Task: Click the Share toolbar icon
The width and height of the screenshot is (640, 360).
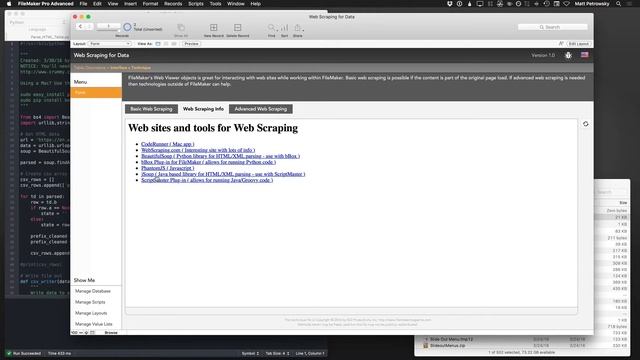Action: click(298, 28)
